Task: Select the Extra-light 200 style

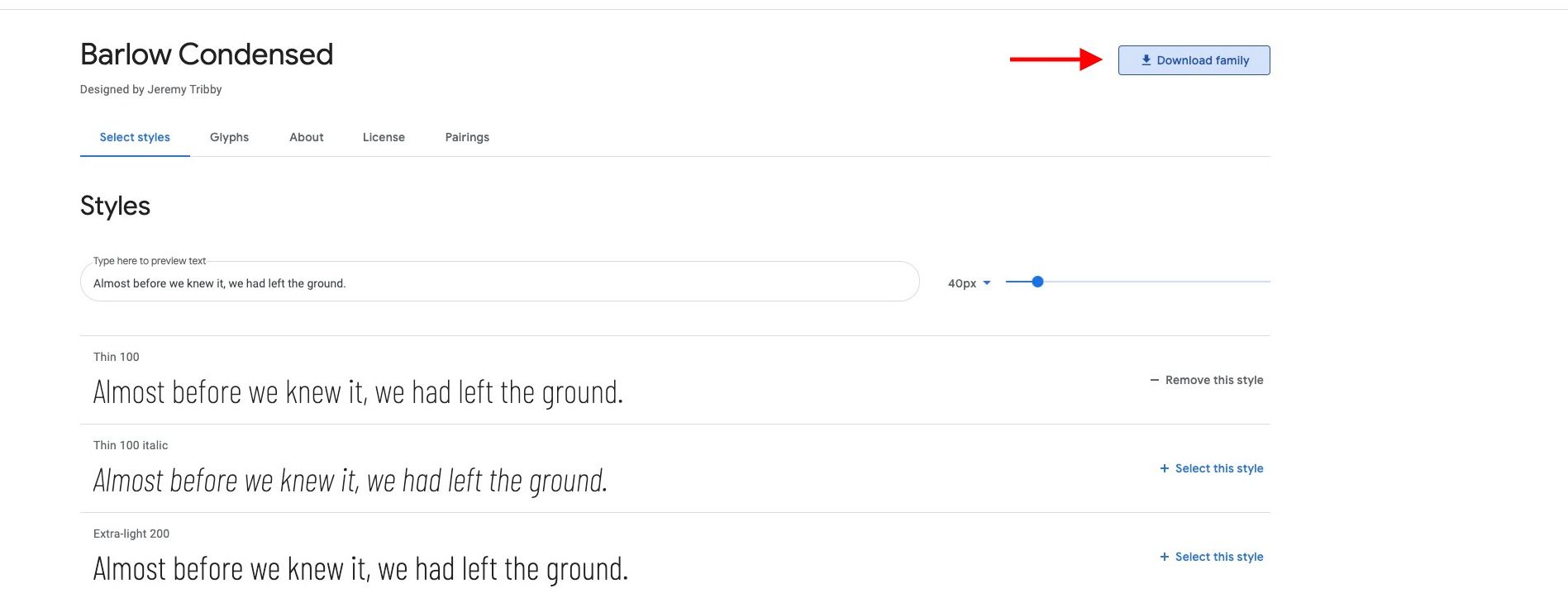Action: [x=1212, y=557]
